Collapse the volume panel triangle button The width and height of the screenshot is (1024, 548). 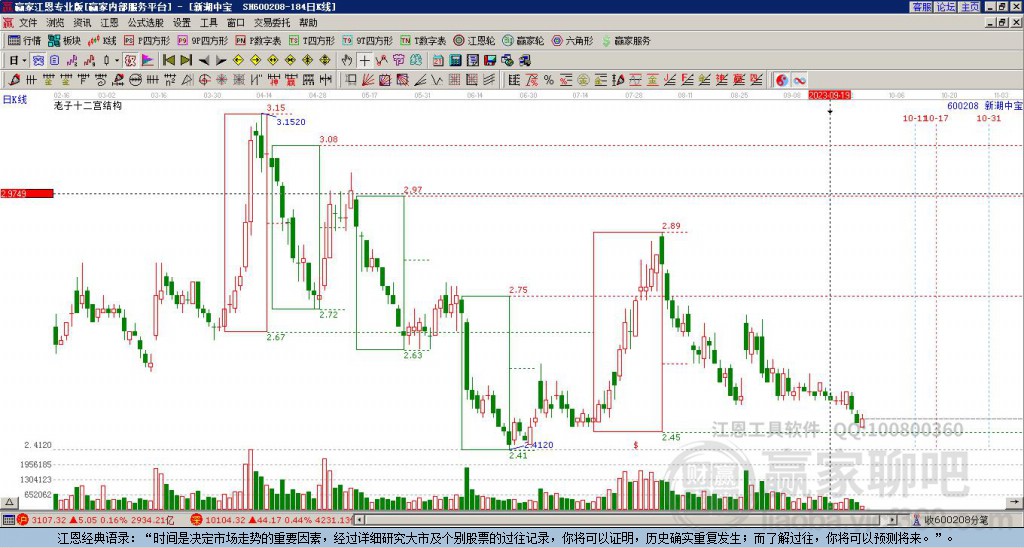tap(9, 502)
